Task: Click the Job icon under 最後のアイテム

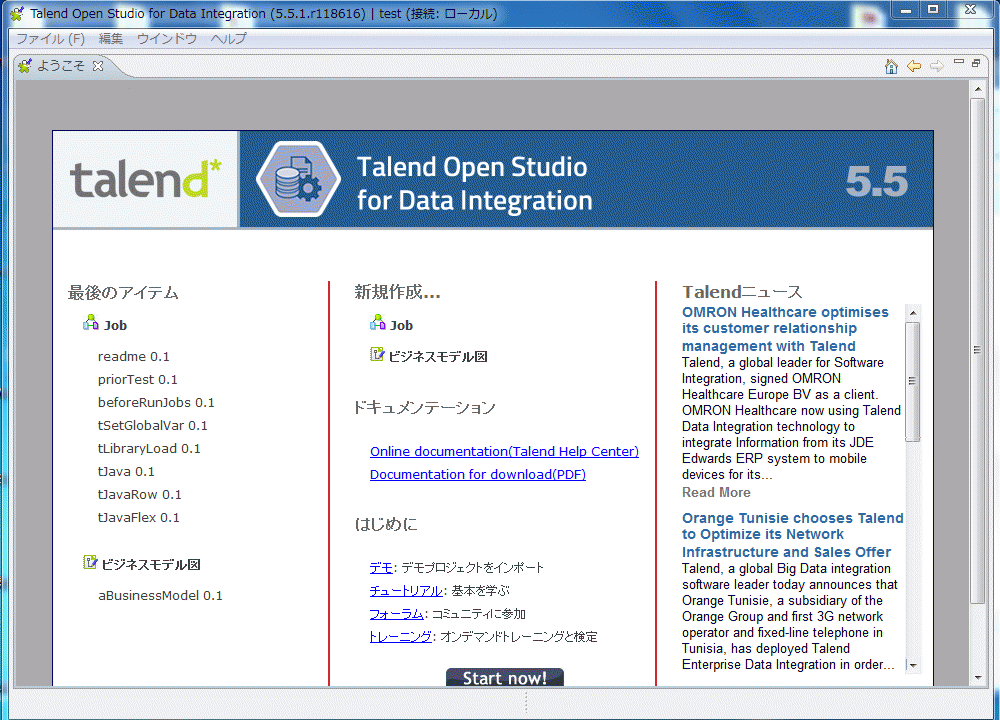Action: 91,323
